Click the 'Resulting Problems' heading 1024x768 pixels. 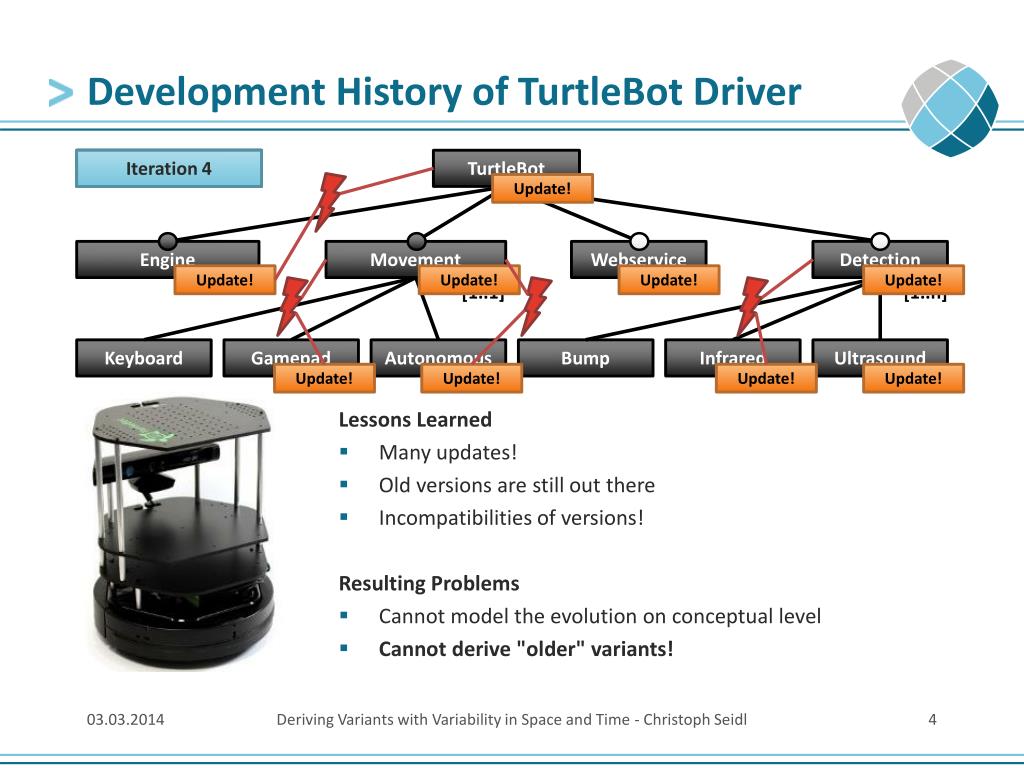[x=429, y=583]
